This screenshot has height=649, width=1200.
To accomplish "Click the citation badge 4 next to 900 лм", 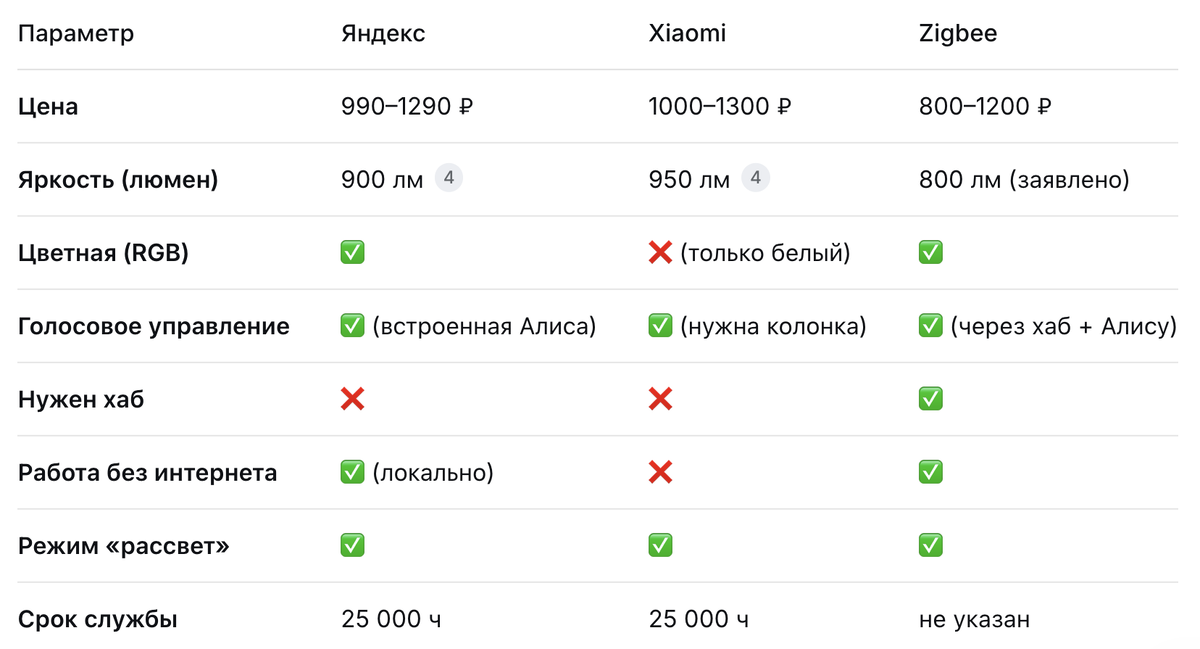I will pos(449,178).
